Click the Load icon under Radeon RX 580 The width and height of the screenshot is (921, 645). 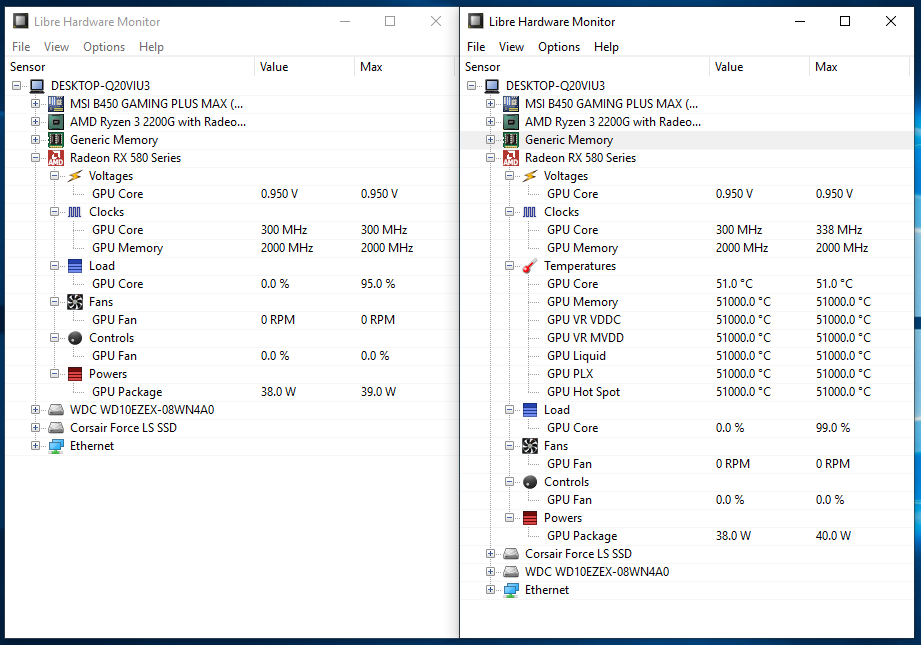(74, 265)
